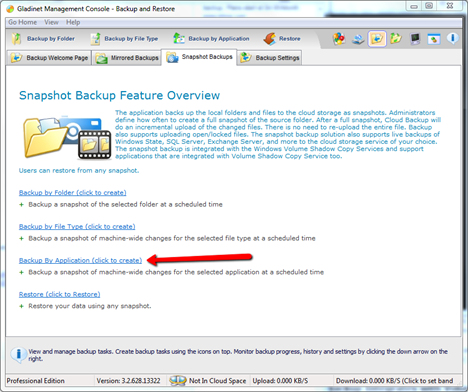Click the Snapshot Backup Feature Overview heading
The width and height of the screenshot is (468, 392).
click(x=119, y=95)
